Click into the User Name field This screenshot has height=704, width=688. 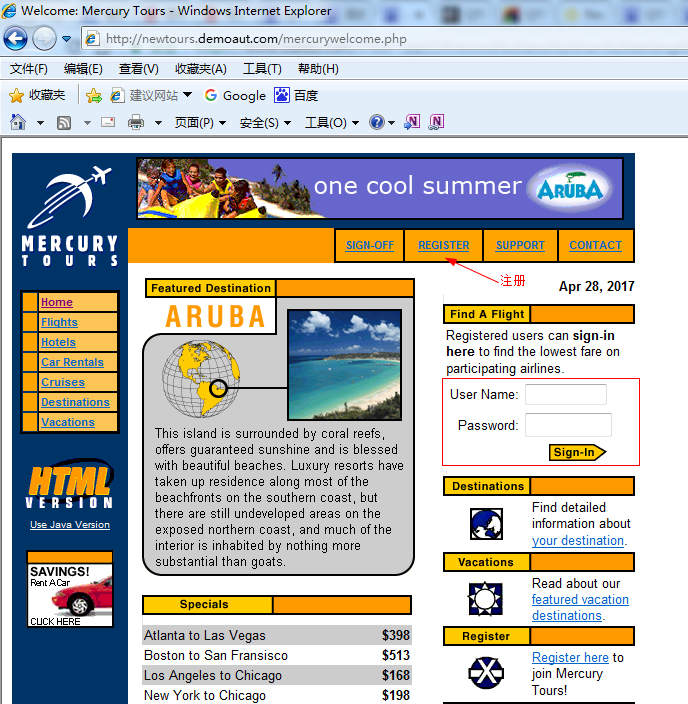(x=565, y=395)
